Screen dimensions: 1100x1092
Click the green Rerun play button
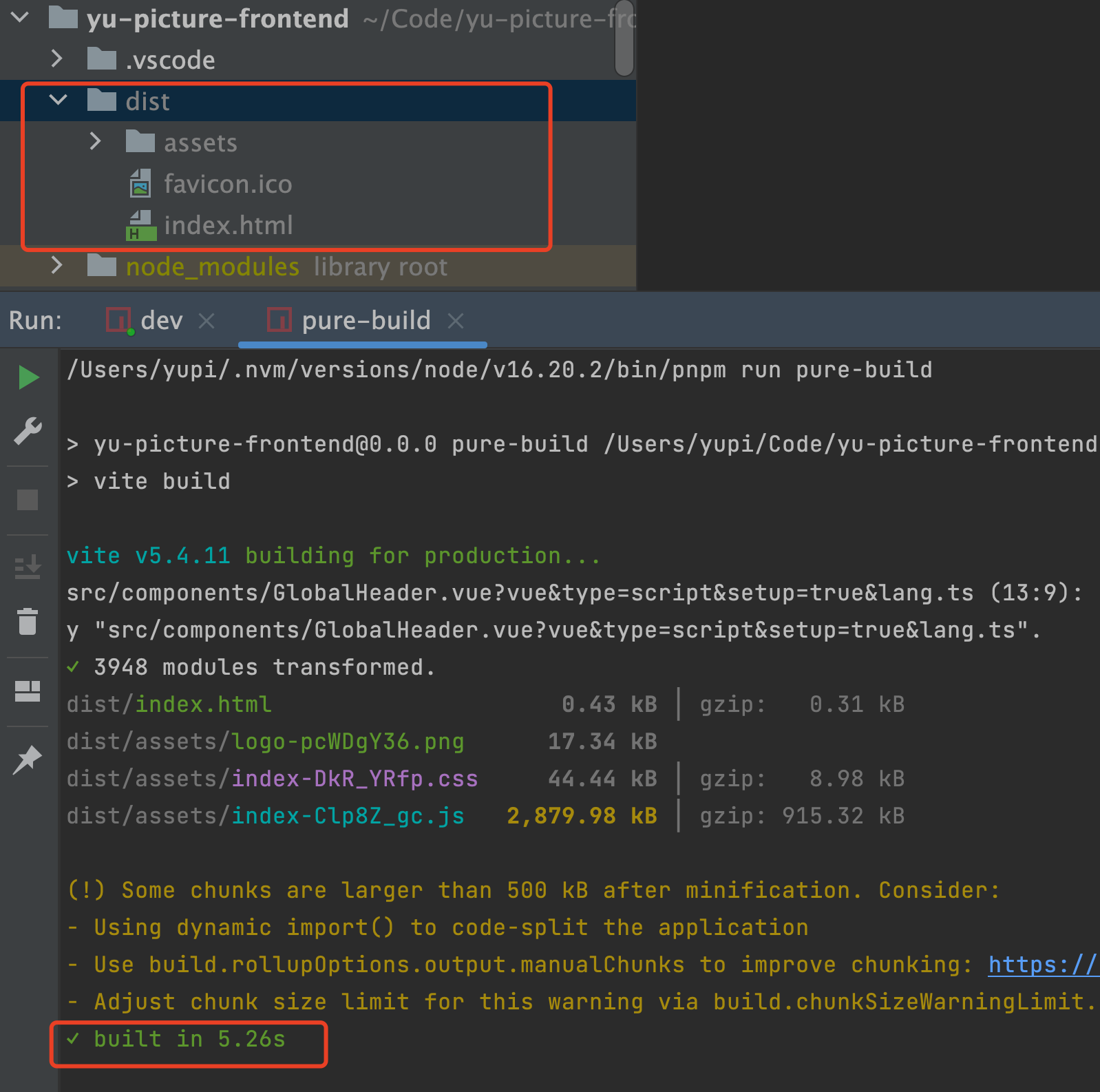click(28, 377)
